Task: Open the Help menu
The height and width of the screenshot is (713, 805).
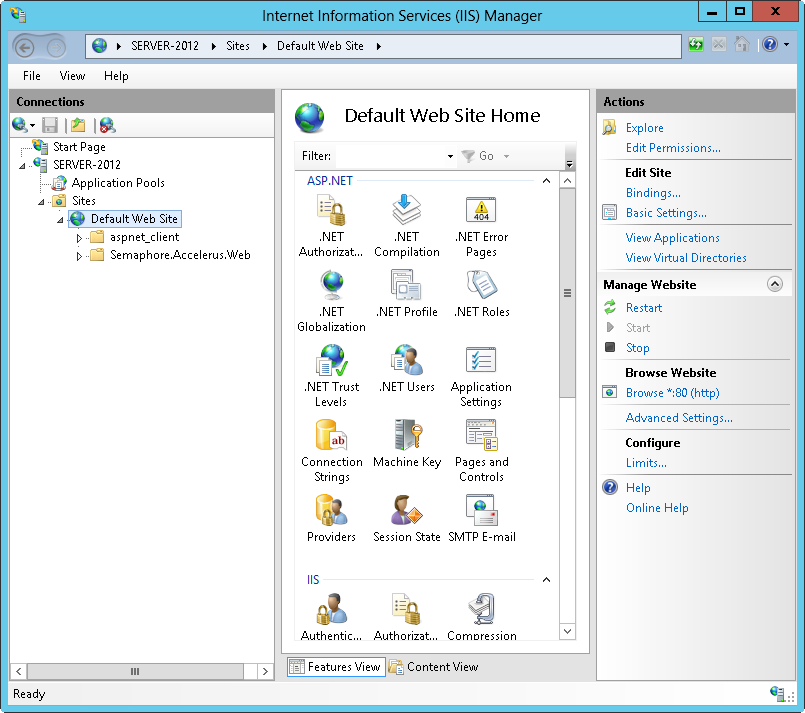Action: point(116,76)
